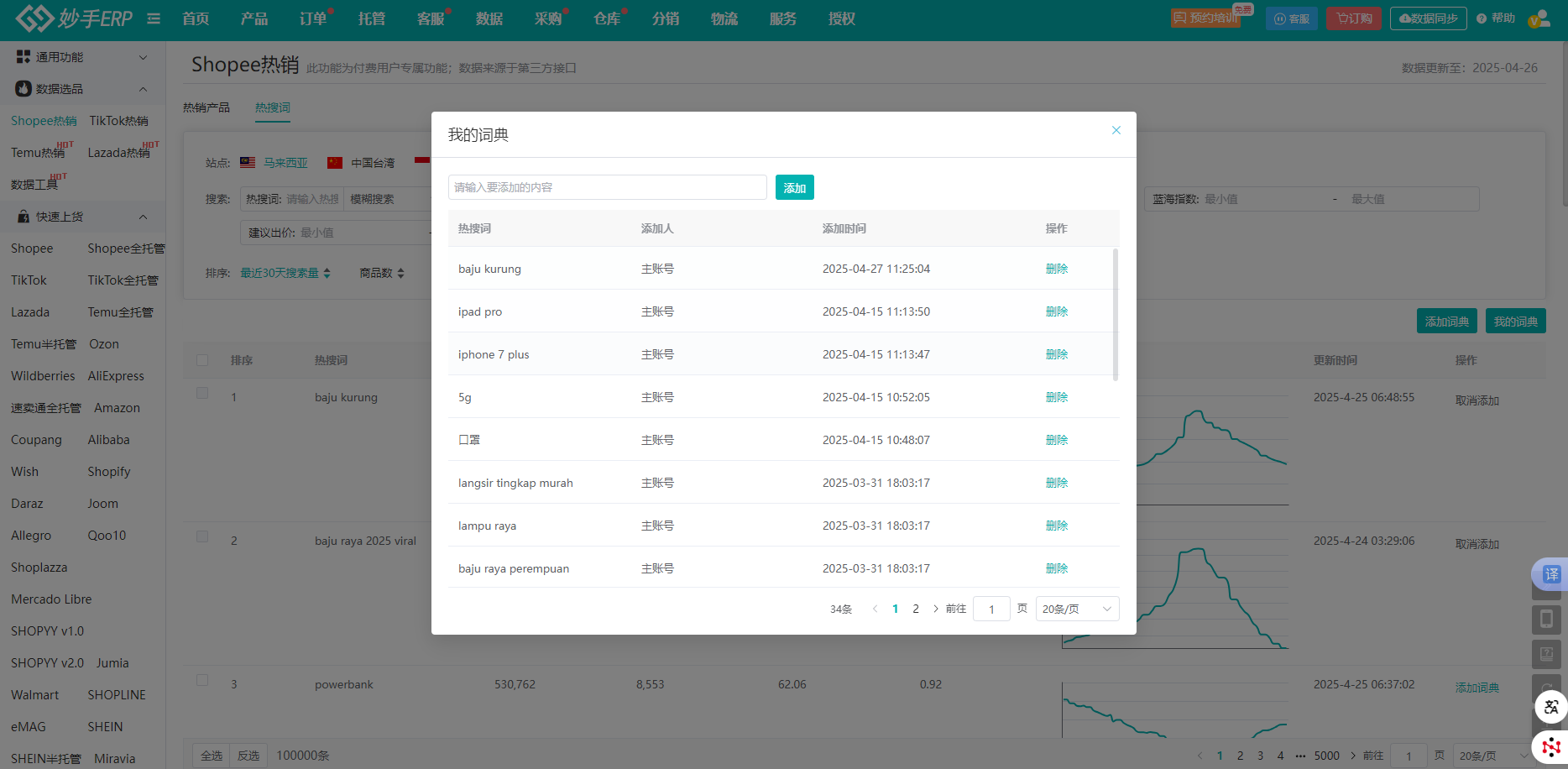Check the checkbox for baju kurung row
The width and height of the screenshot is (1568, 769).
tap(202, 393)
